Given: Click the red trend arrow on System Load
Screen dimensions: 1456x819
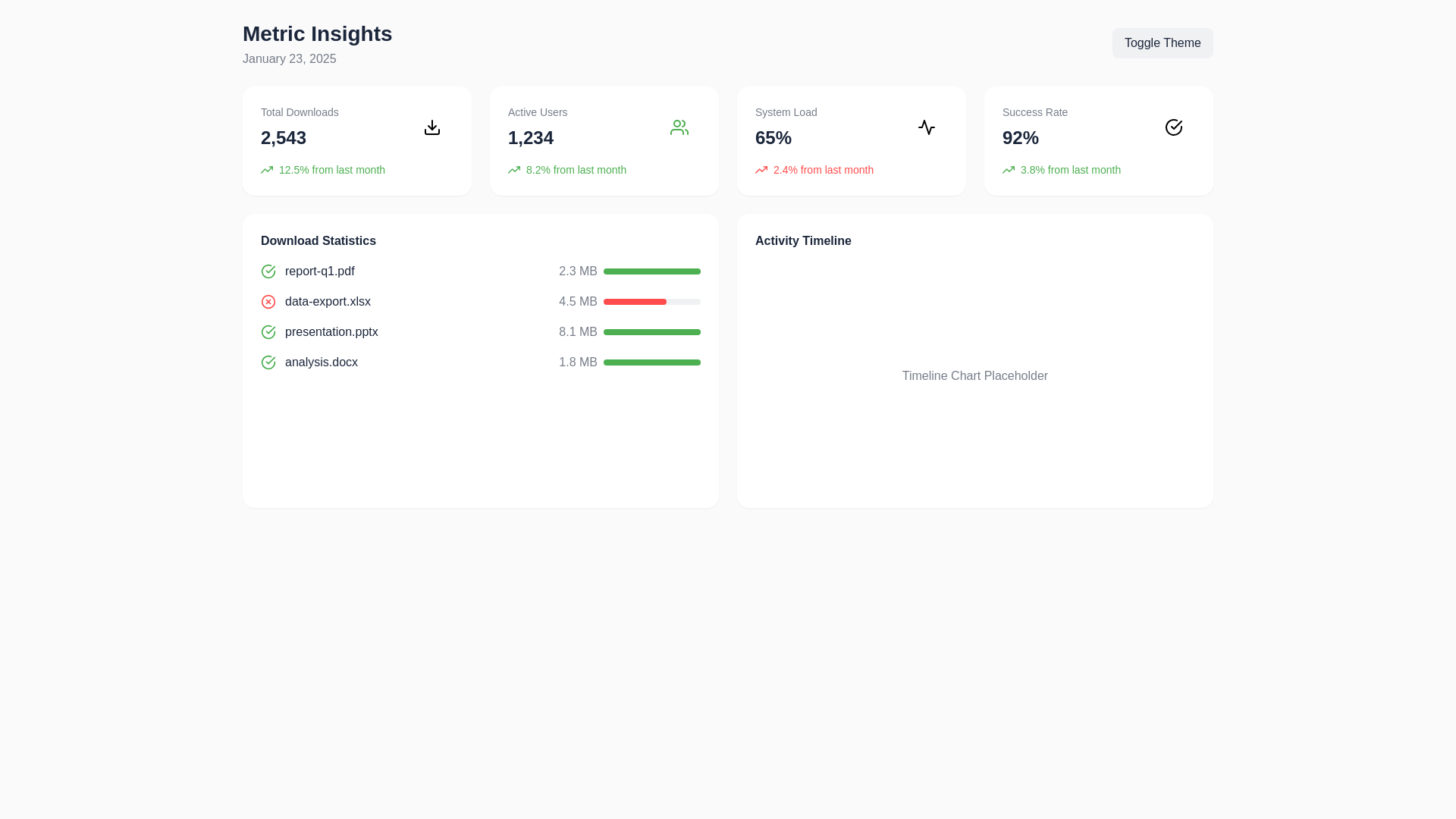Looking at the screenshot, I should click(761, 170).
